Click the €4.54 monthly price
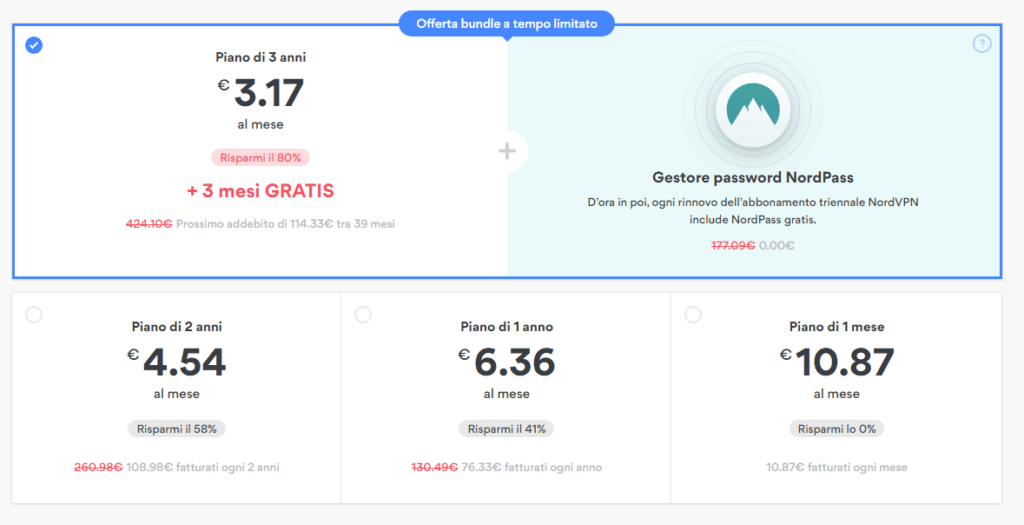This screenshot has height=525, width=1024. [x=177, y=362]
